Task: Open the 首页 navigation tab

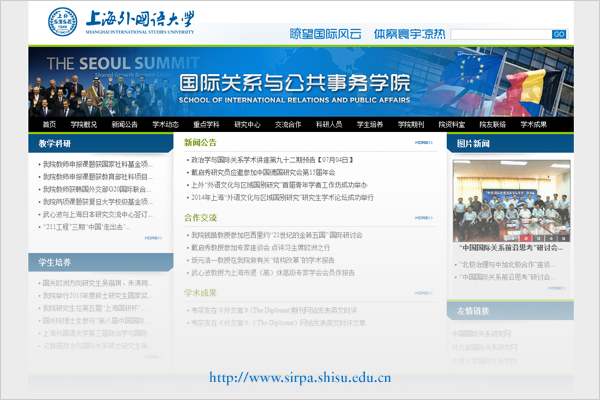Action: pos(49,125)
